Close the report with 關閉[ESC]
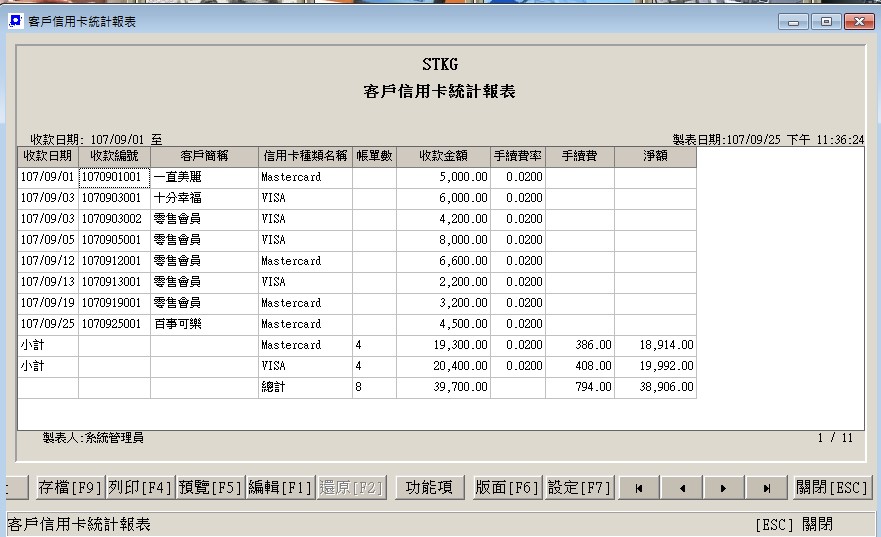Screen dimensions: 881x537 (832, 487)
